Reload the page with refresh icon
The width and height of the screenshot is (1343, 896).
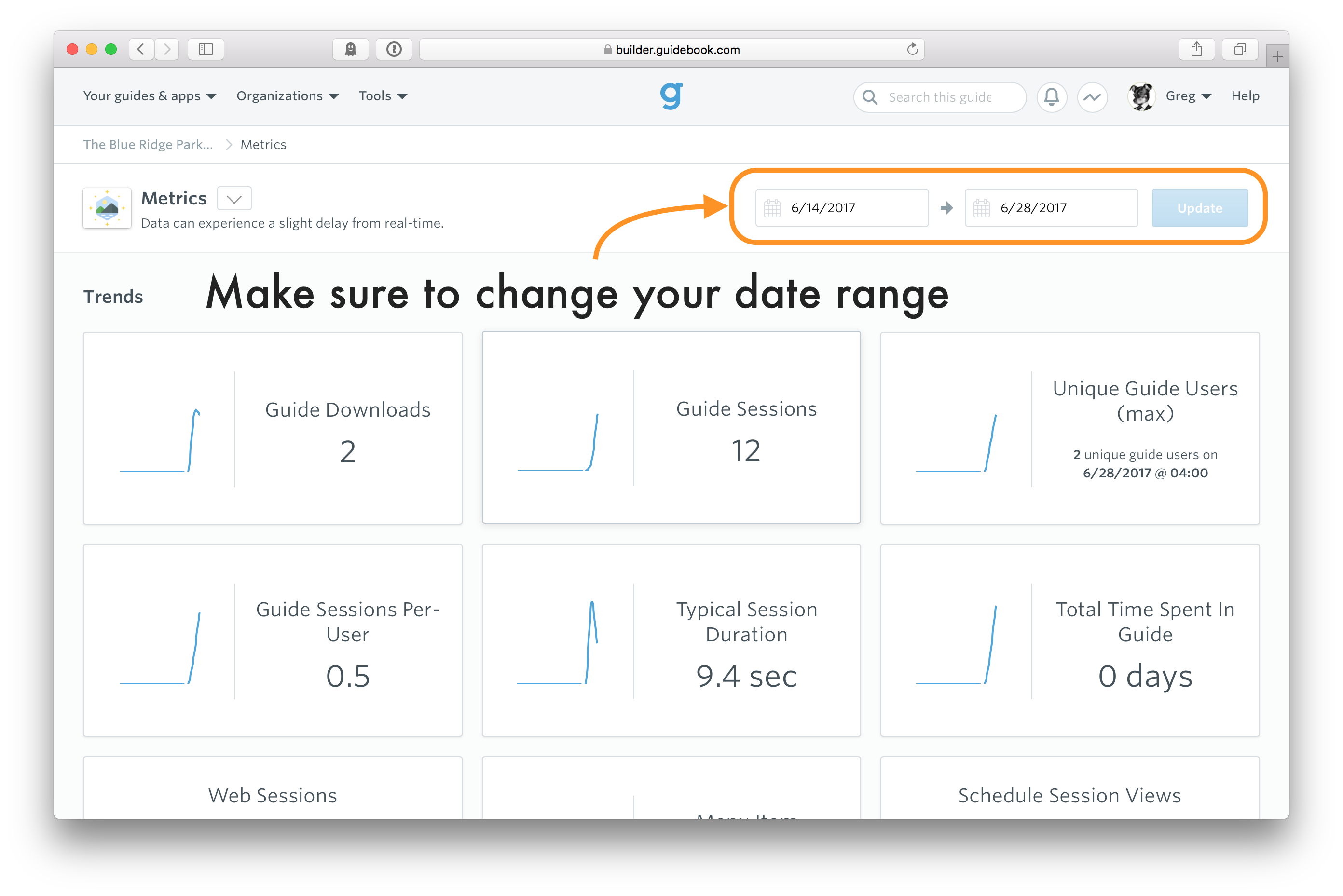(912, 49)
